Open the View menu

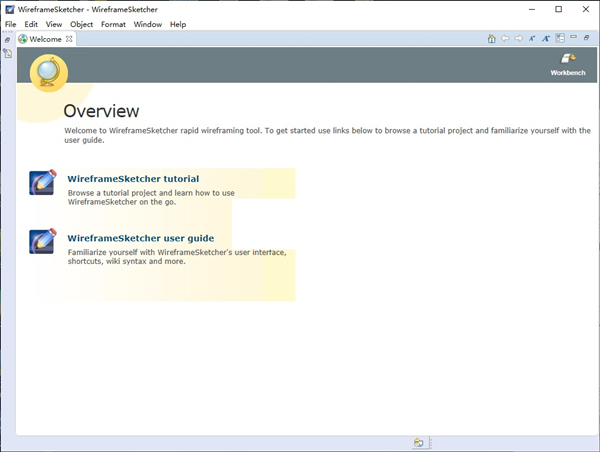54,24
